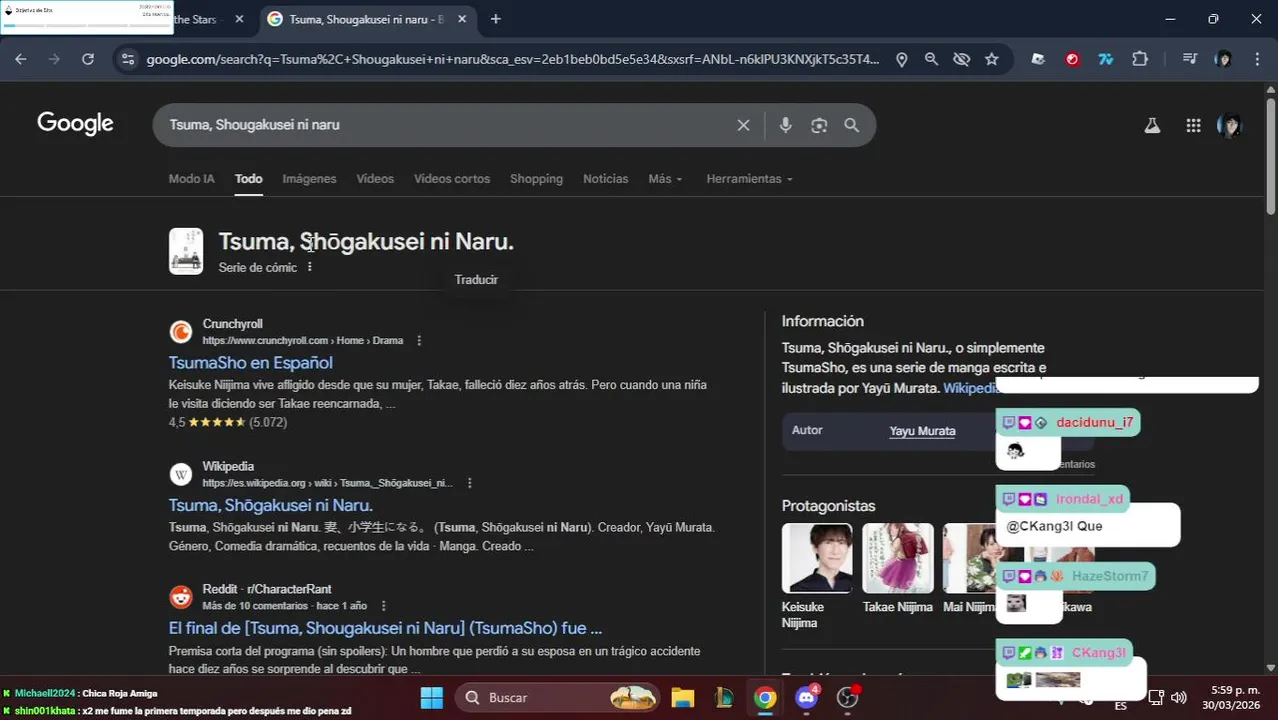Click the Reddit favicon
Screen dimensions: 1278x720
(x=181, y=597)
